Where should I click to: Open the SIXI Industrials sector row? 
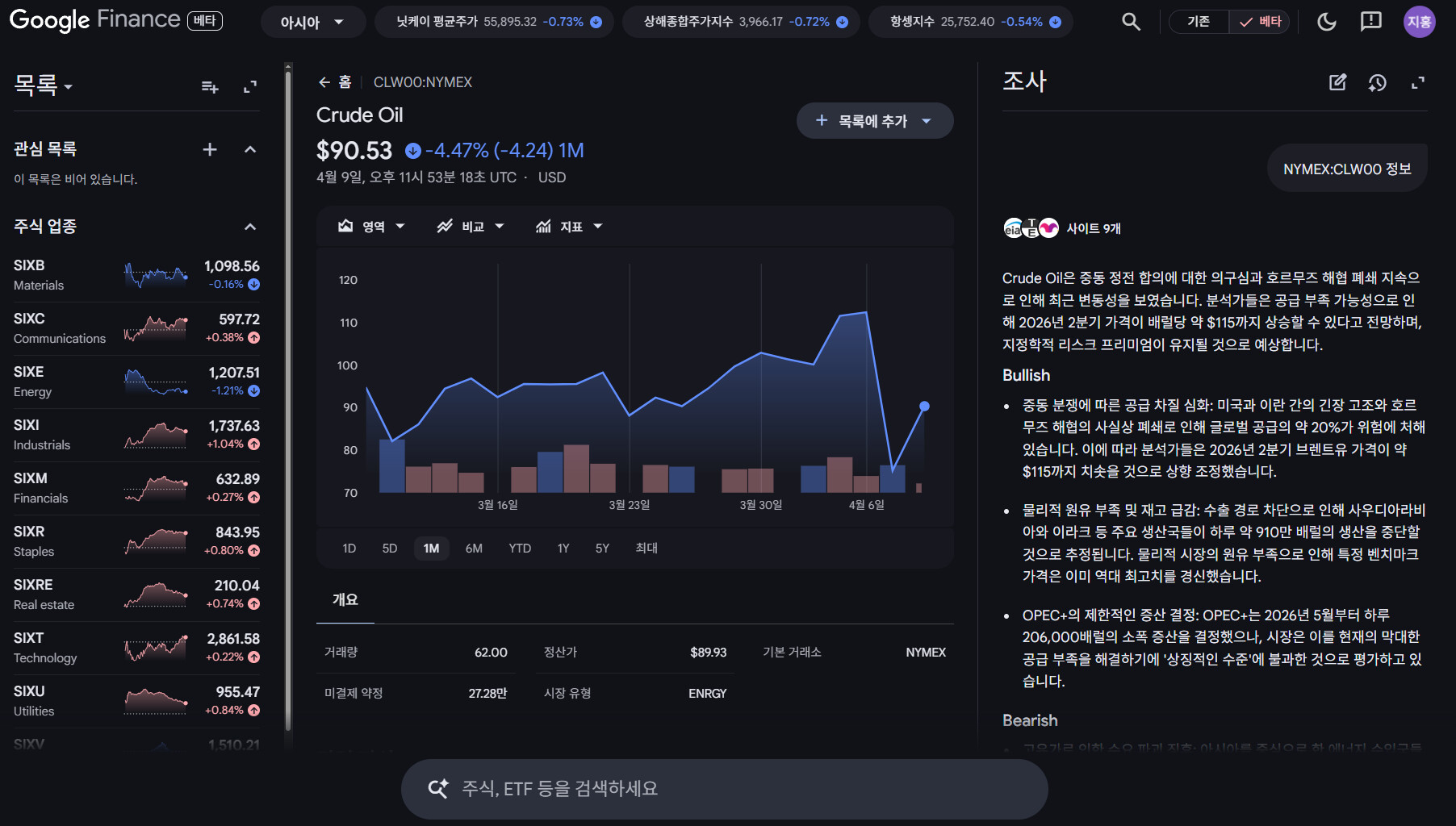136,435
